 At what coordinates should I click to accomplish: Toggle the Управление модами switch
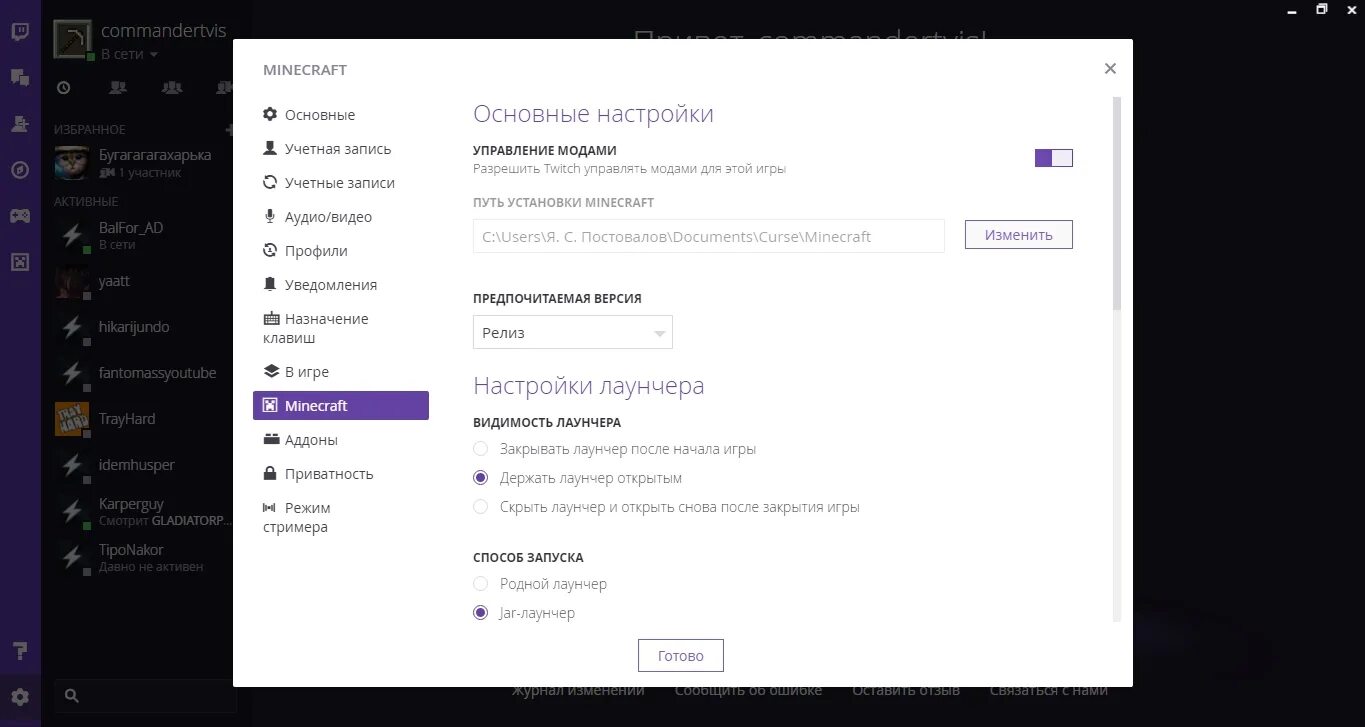coord(1053,158)
